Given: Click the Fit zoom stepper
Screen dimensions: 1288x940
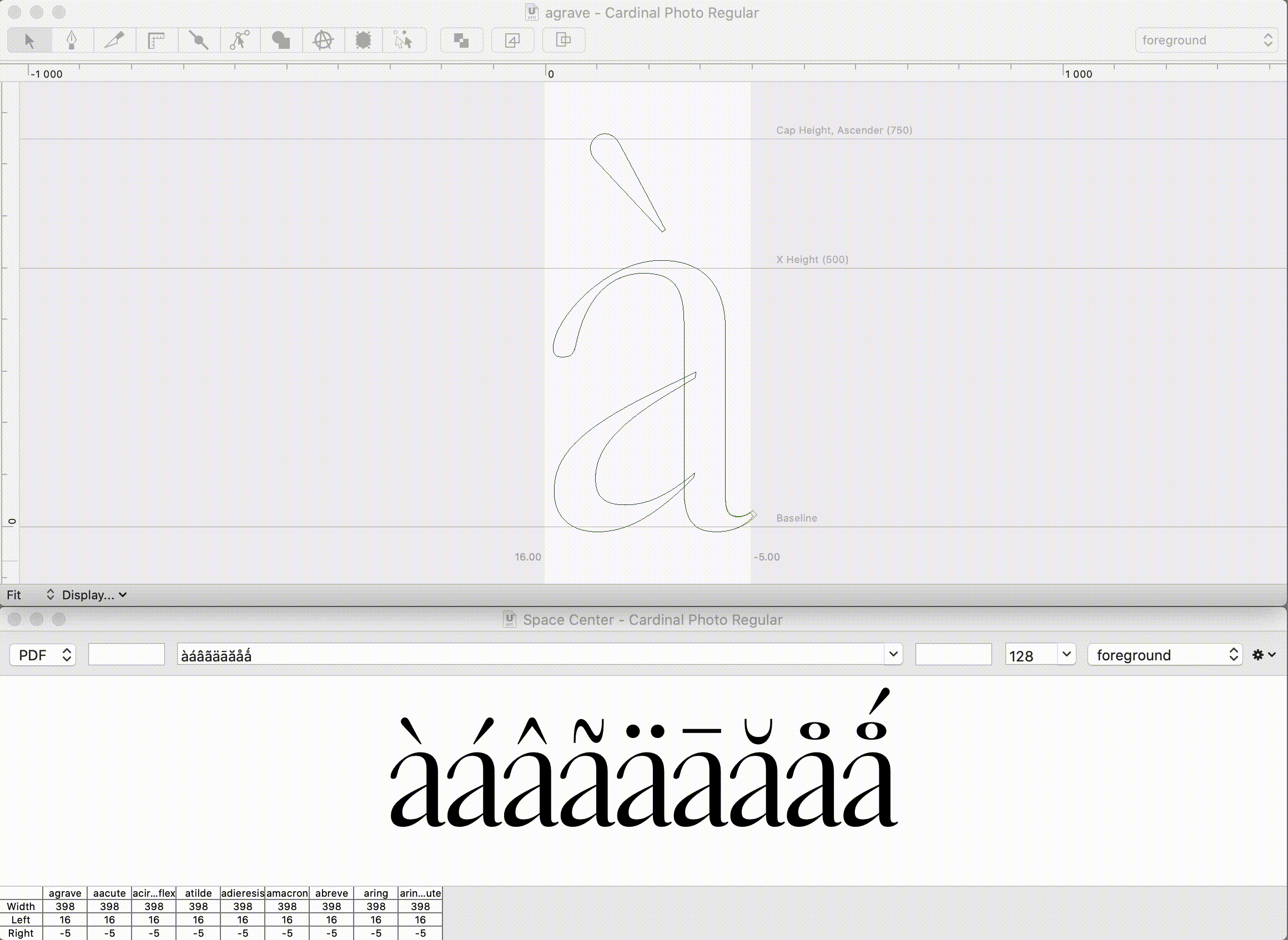Looking at the screenshot, I should click(x=50, y=595).
